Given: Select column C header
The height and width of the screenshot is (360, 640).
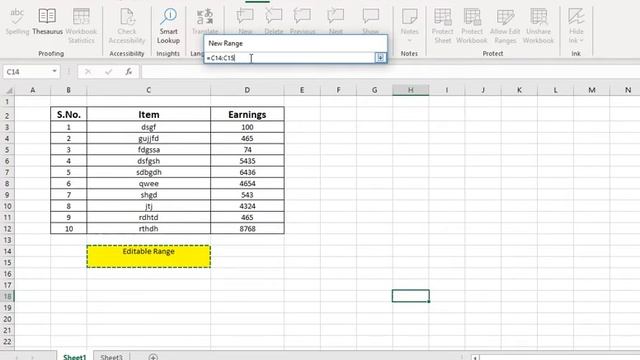Looking at the screenshot, I should [149, 90].
